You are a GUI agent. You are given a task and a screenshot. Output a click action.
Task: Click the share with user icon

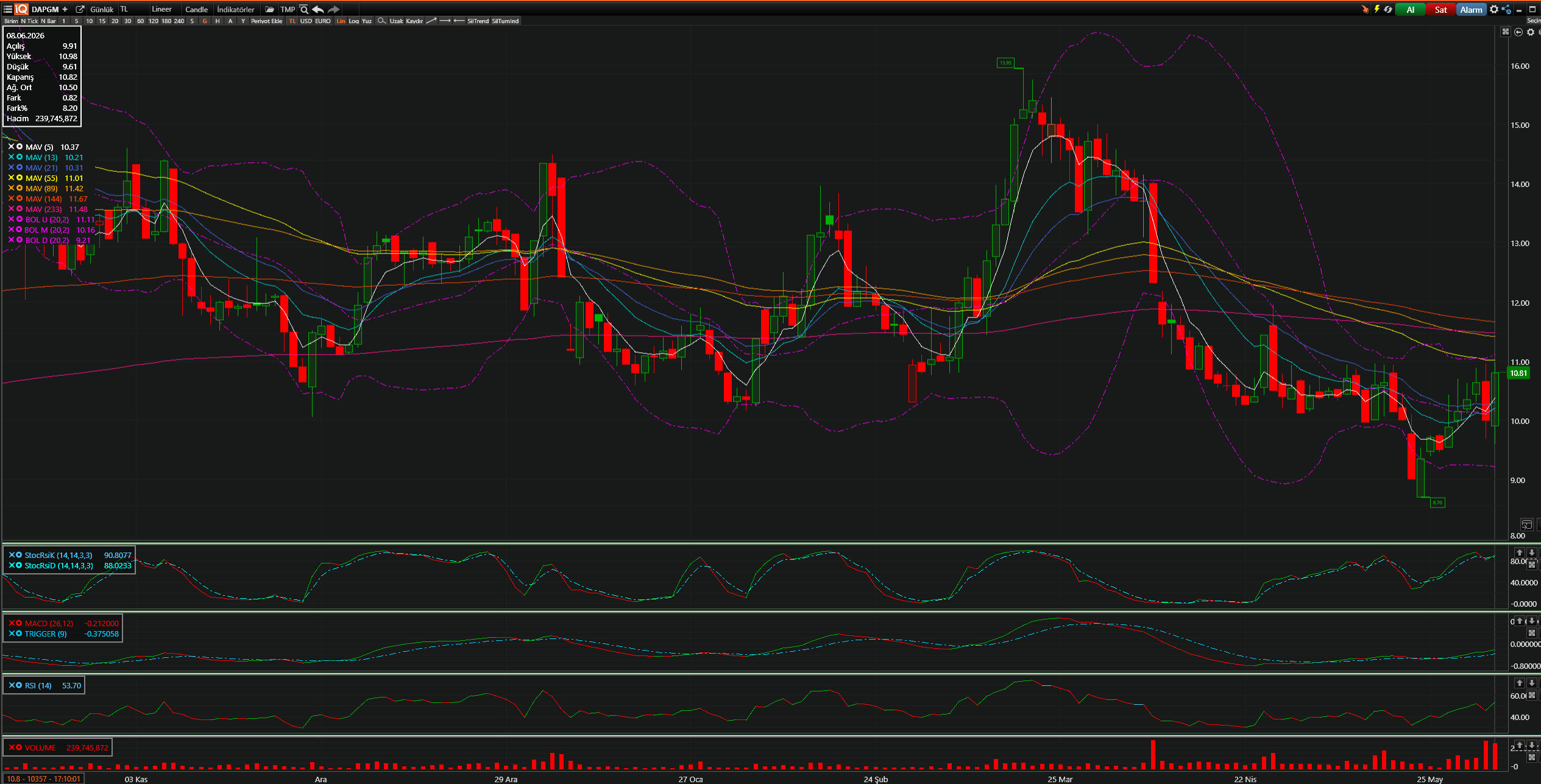[x=1506, y=9]
